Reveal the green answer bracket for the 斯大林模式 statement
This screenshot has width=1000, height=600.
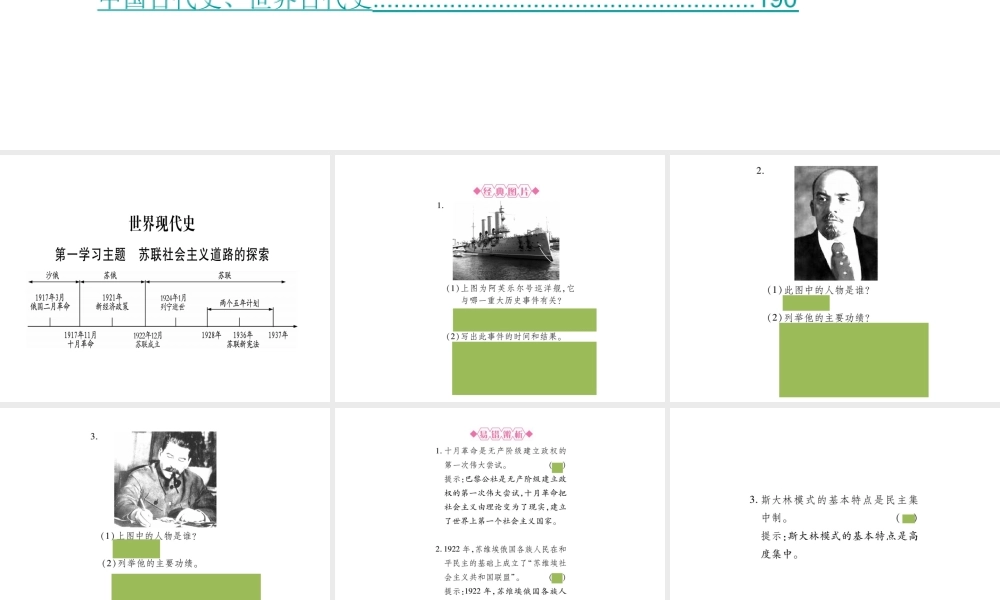pyautogui.click(x=907, y=518)
